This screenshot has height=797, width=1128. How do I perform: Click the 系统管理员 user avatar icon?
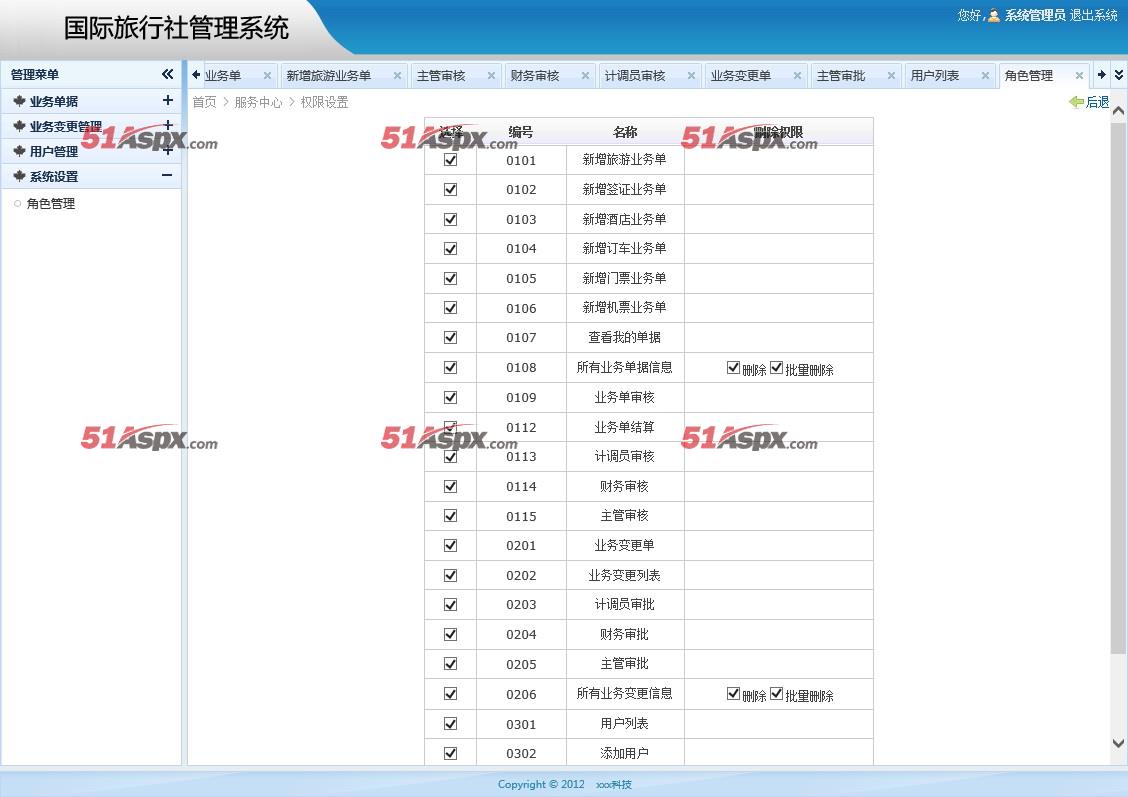pos(993,16)
